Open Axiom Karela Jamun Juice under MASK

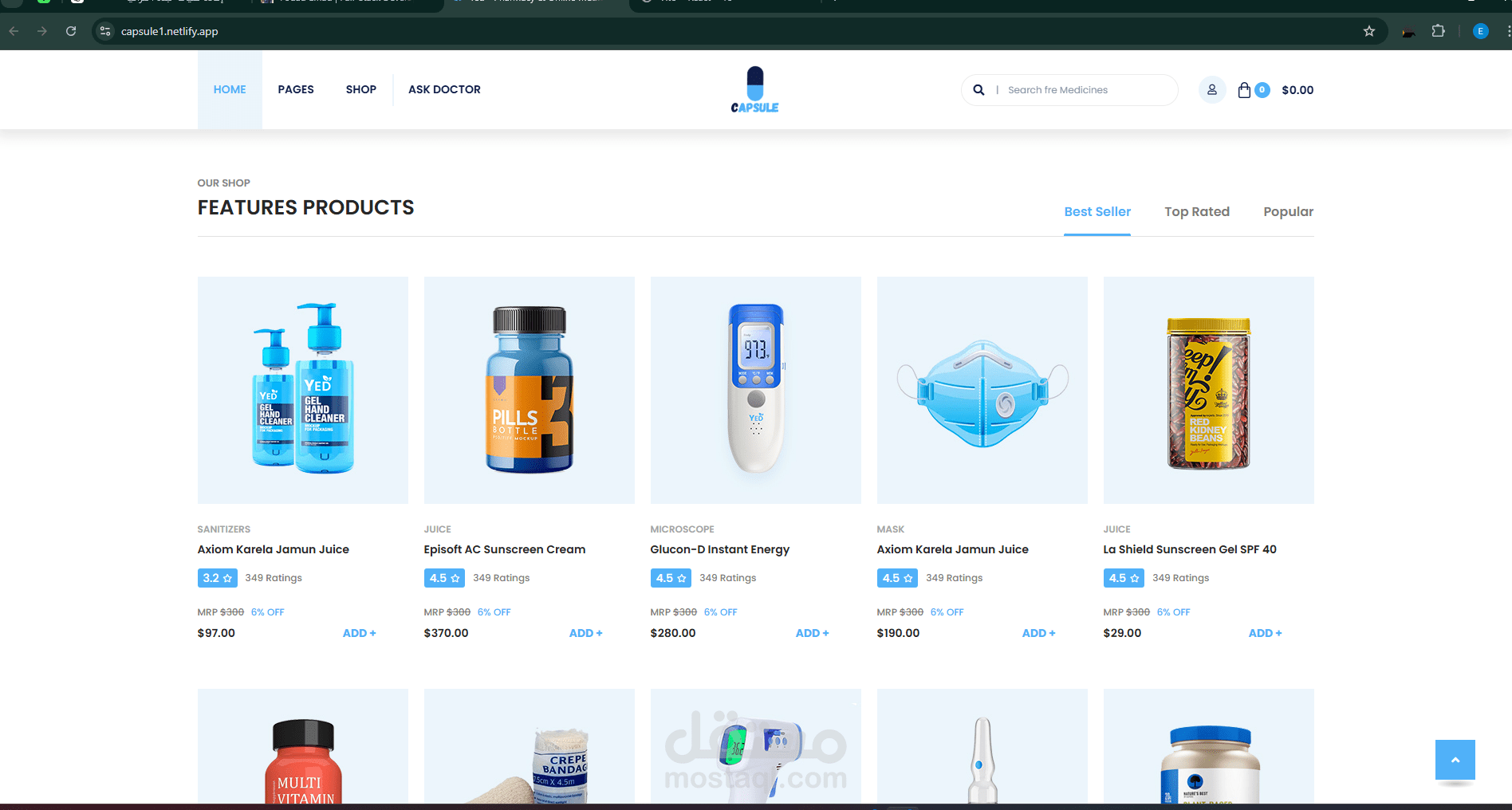click(x=953, y=549)
